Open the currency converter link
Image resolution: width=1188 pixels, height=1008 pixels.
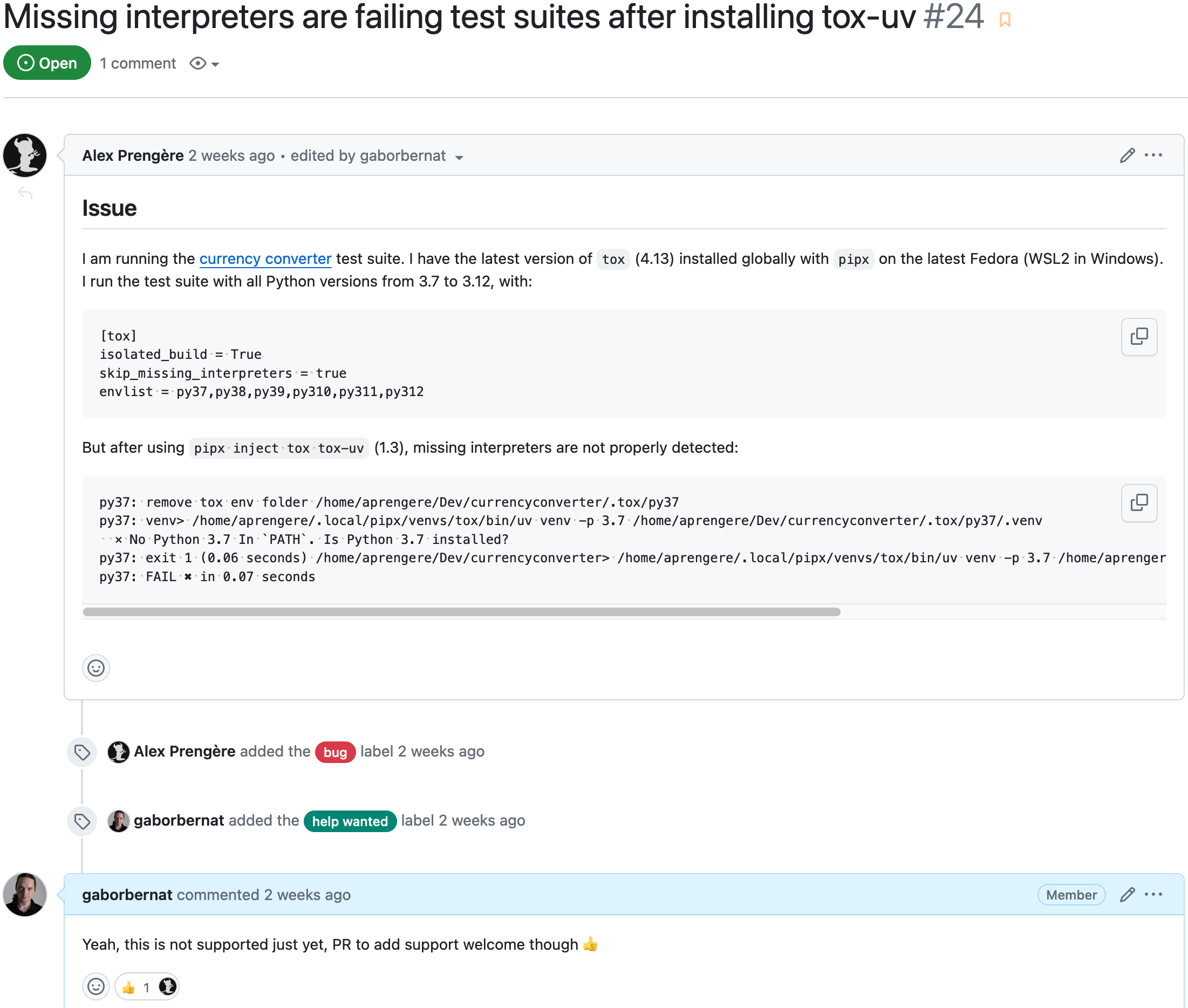pyautogui.click(x=265, y=259)
